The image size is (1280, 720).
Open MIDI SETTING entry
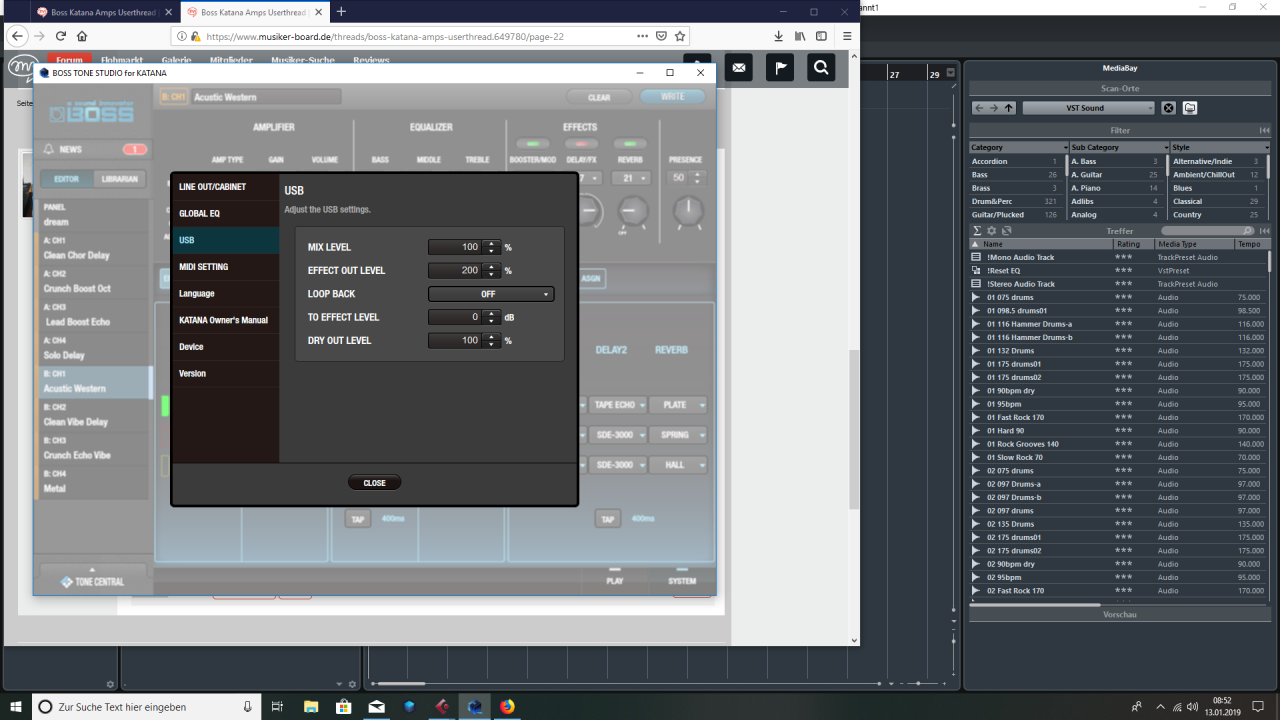[226, 267]
